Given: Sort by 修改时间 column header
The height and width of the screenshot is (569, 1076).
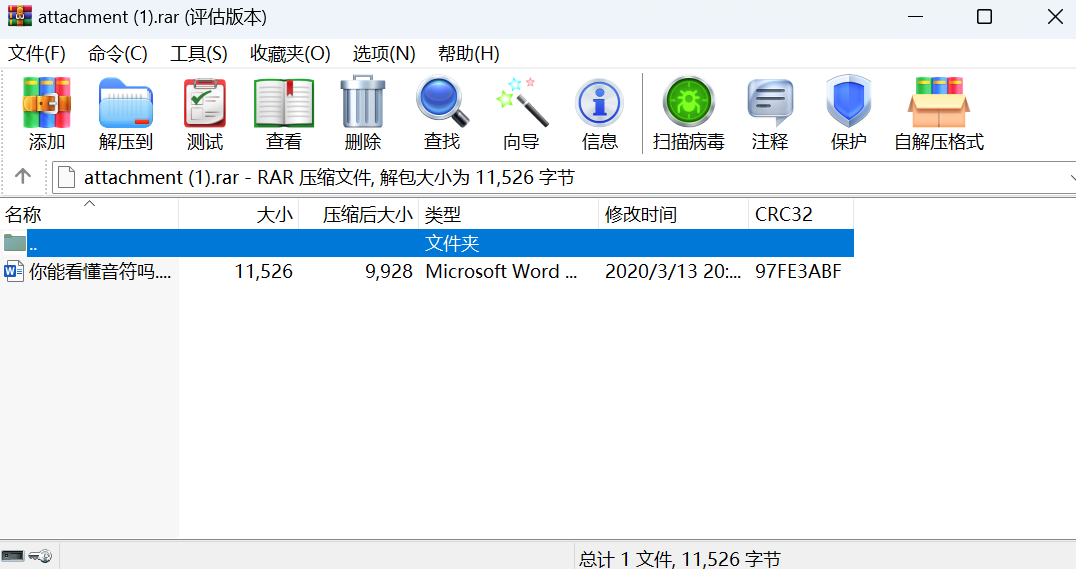Looking at the screenshot, I should pos(674,215).
